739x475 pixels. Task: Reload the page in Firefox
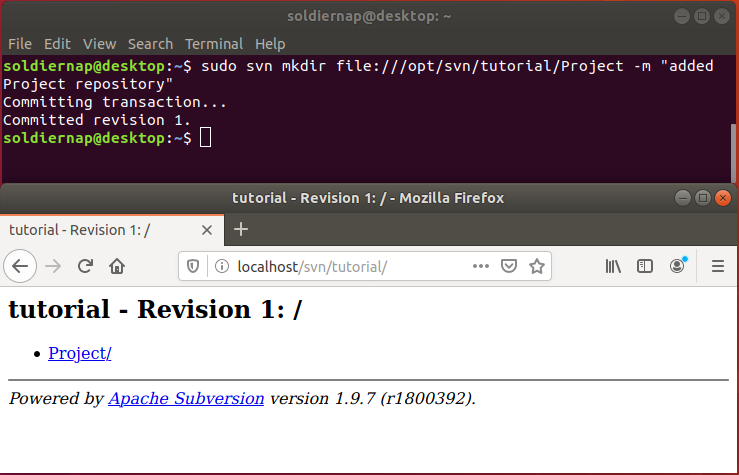[85, 266]
